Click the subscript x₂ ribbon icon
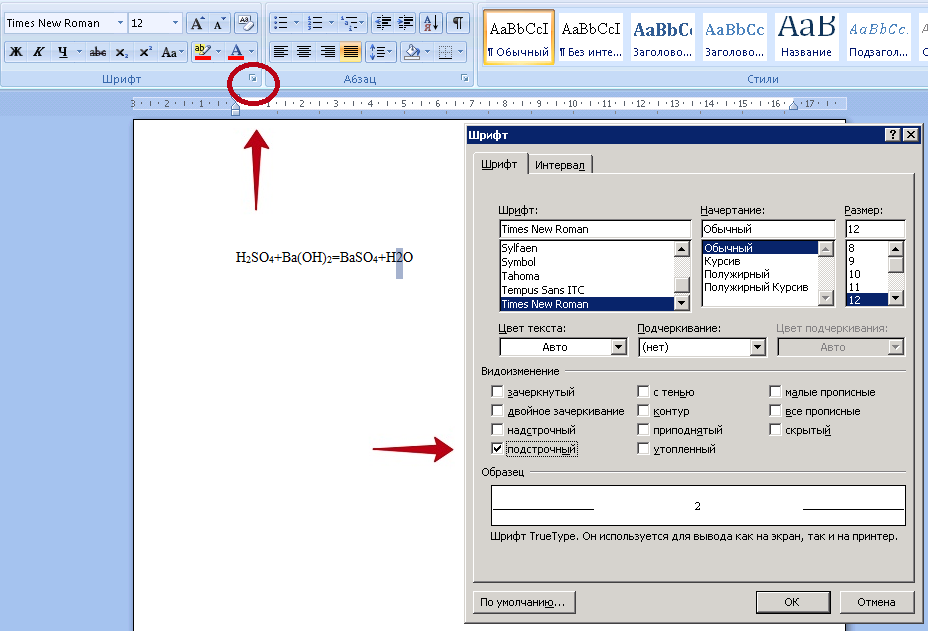This screenshot has height=631, width=928. [121, 52]
